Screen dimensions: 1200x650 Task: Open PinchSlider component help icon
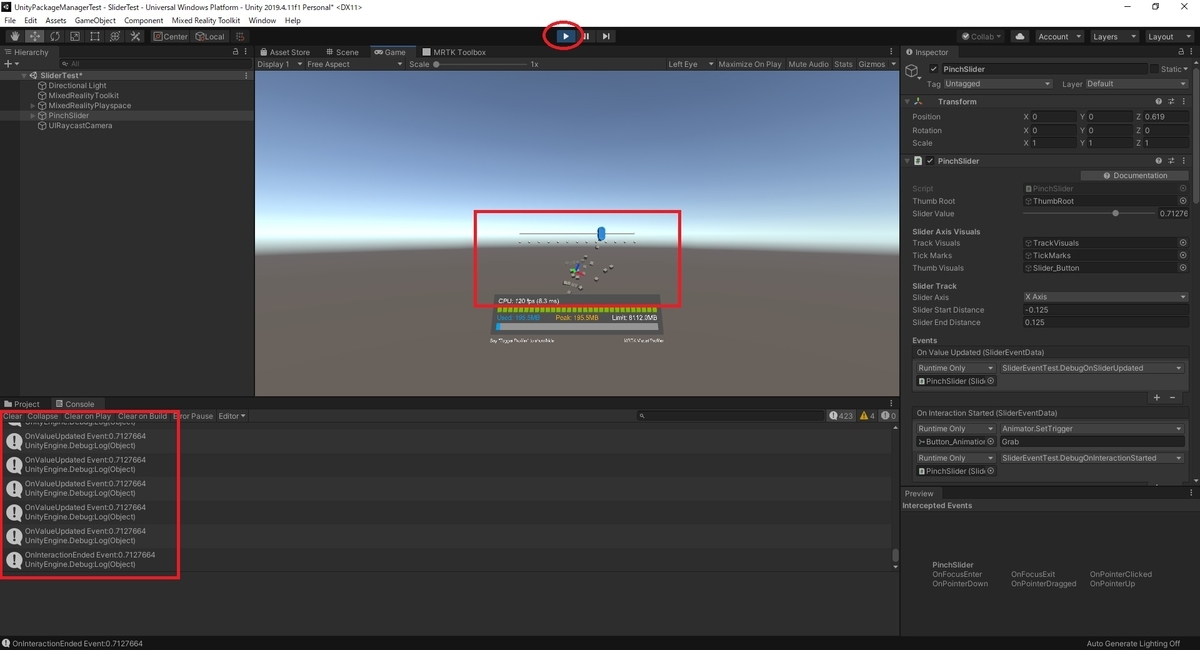pos(1158,161)
